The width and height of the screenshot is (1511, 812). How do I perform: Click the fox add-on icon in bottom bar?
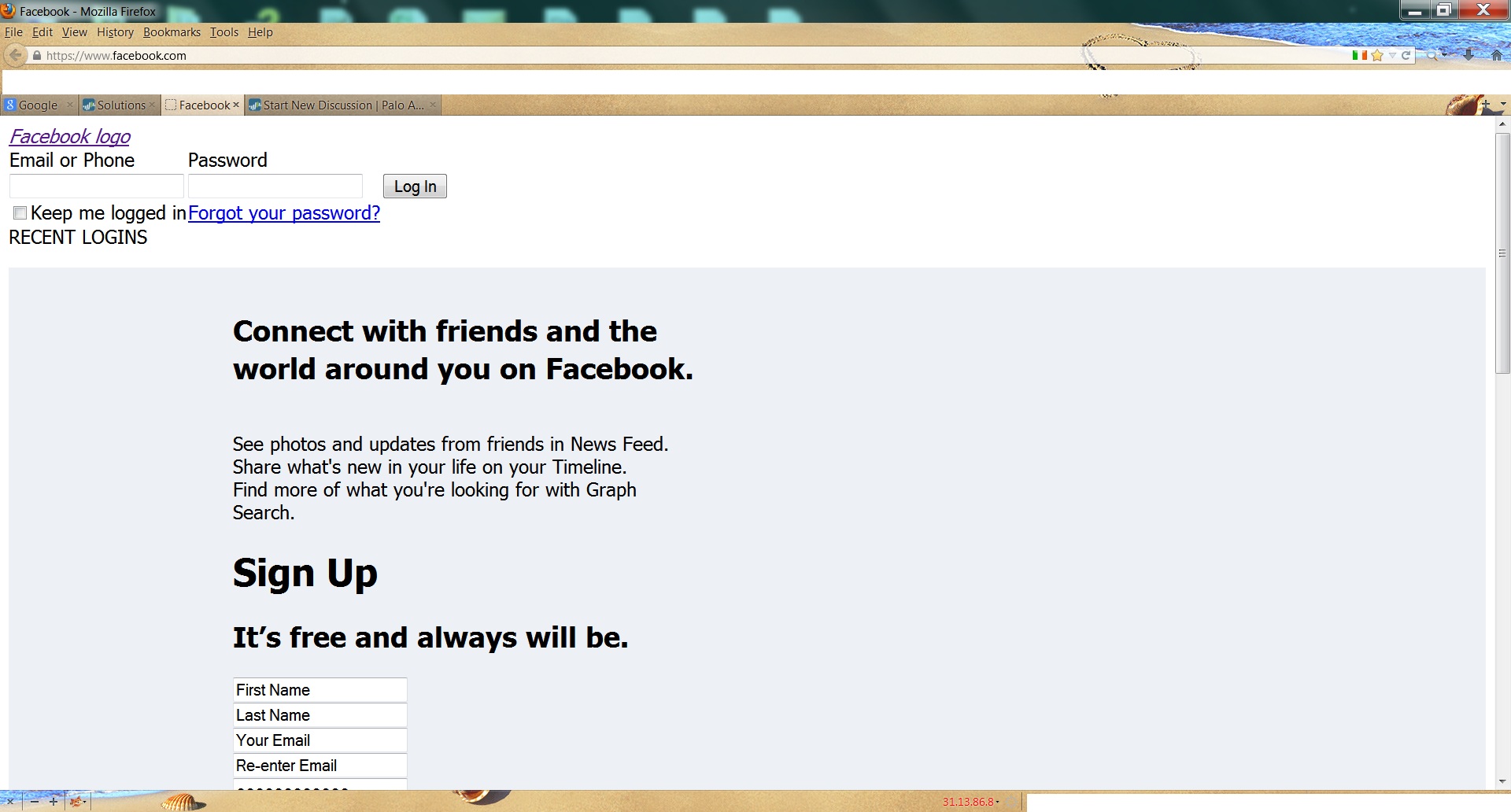tap(77, 802)
